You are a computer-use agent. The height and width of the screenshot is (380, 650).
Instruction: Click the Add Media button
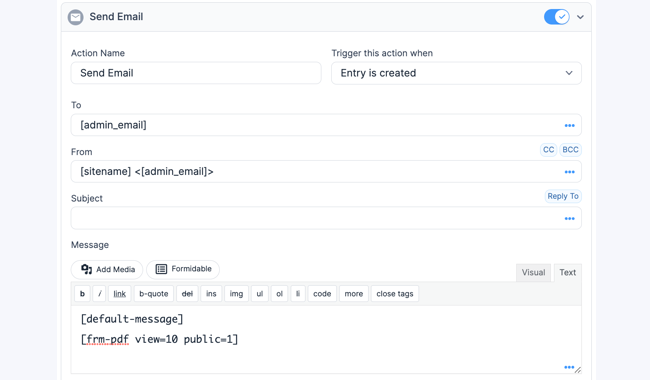pyautogui.click(x=107, y=269)
